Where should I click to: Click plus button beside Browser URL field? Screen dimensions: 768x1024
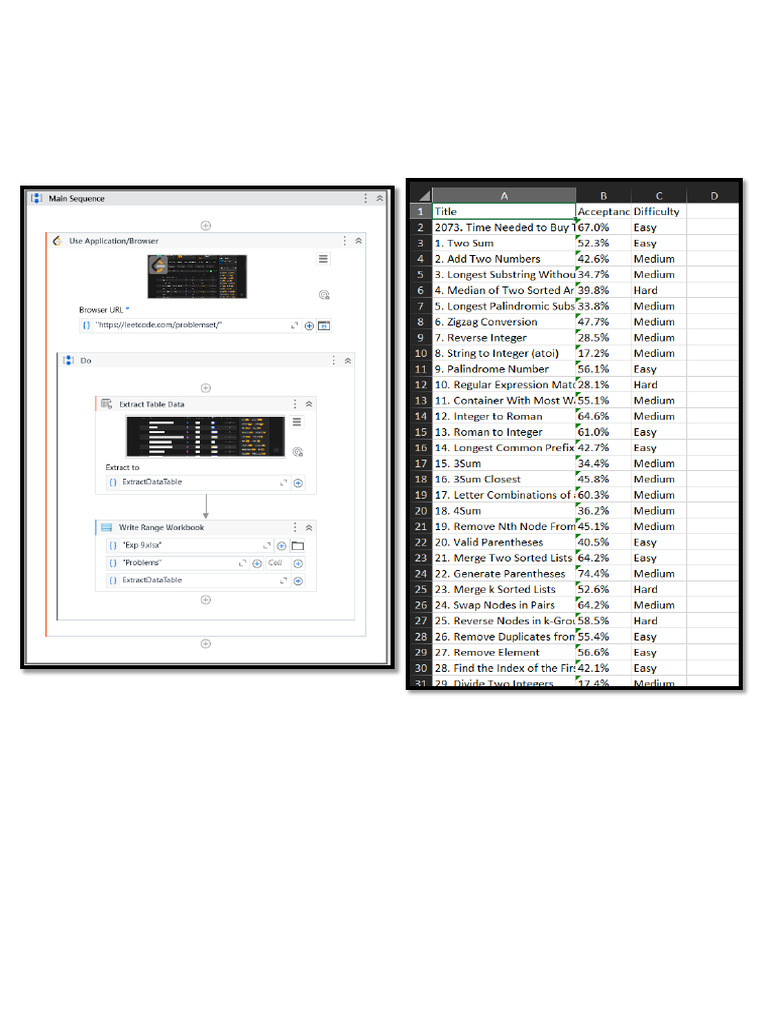coord(309,326)
